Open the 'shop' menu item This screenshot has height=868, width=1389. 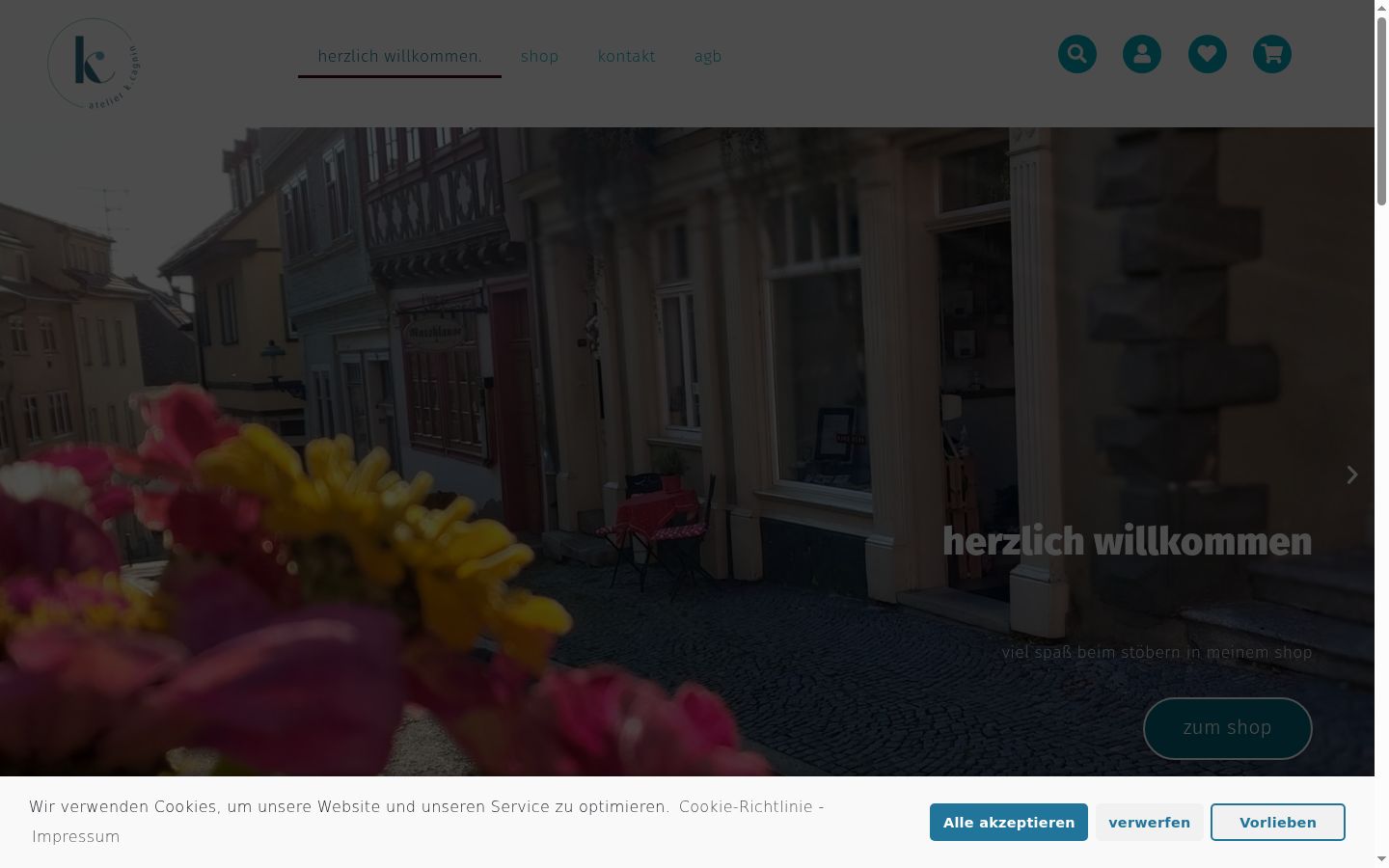click(x=539, y=56)
